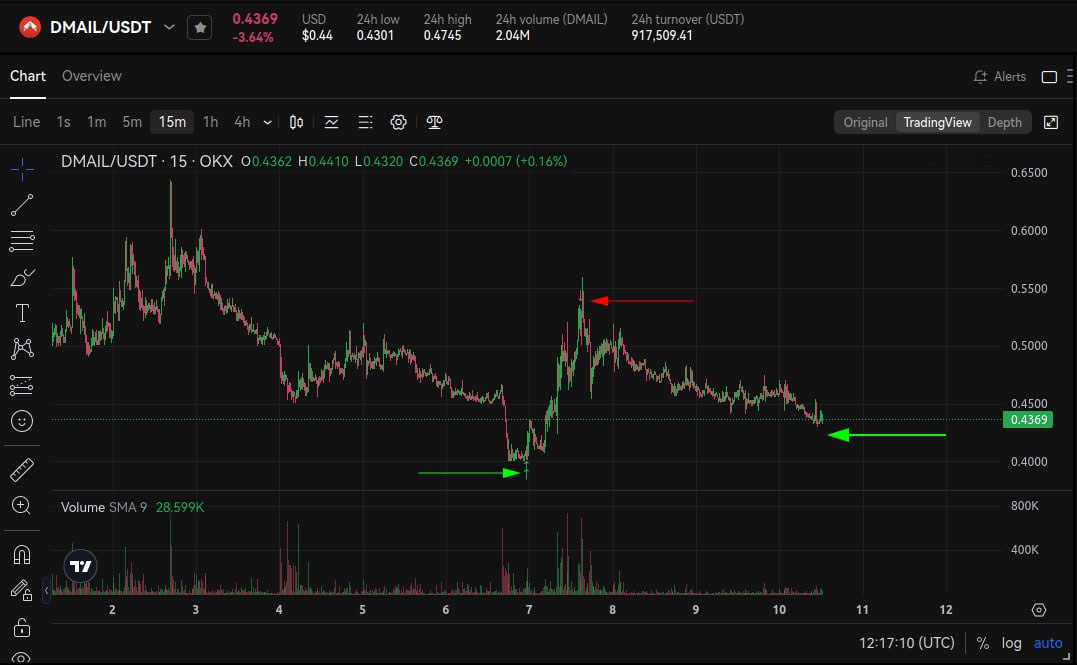This screenshot has width=1077, height=665.
Task: Click the 24h volume value 2.04M
Action: pos(512,35)
